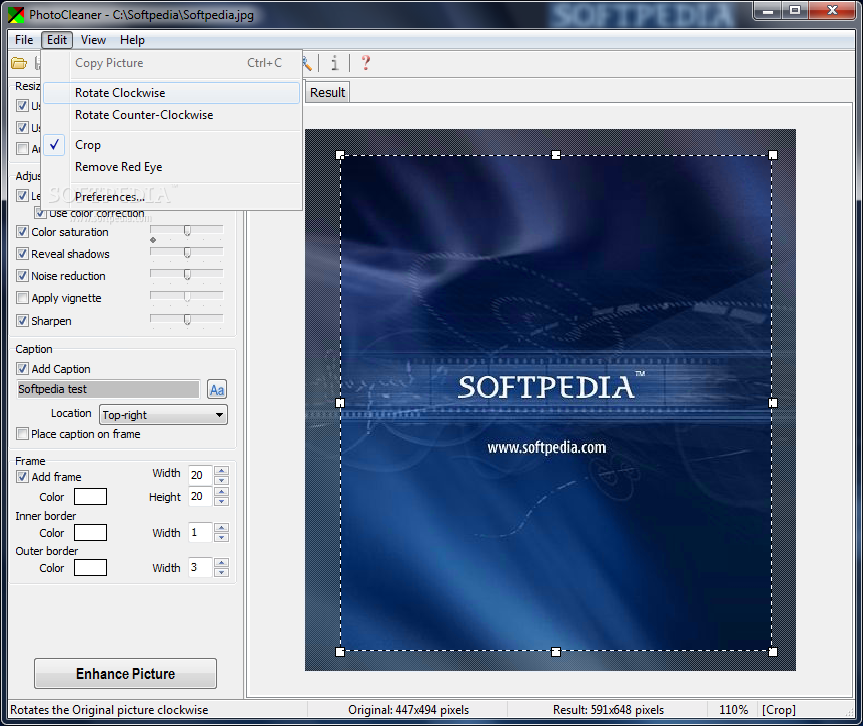Increase frame Height with up arrow

(x=221, y=492)
